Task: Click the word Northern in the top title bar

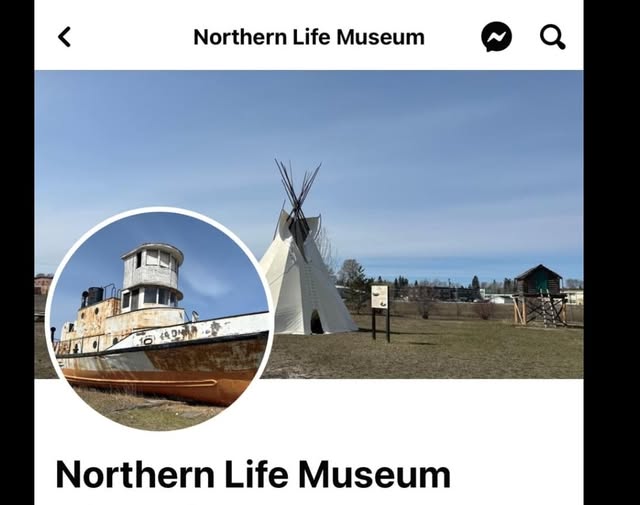Action: point(240,37)
